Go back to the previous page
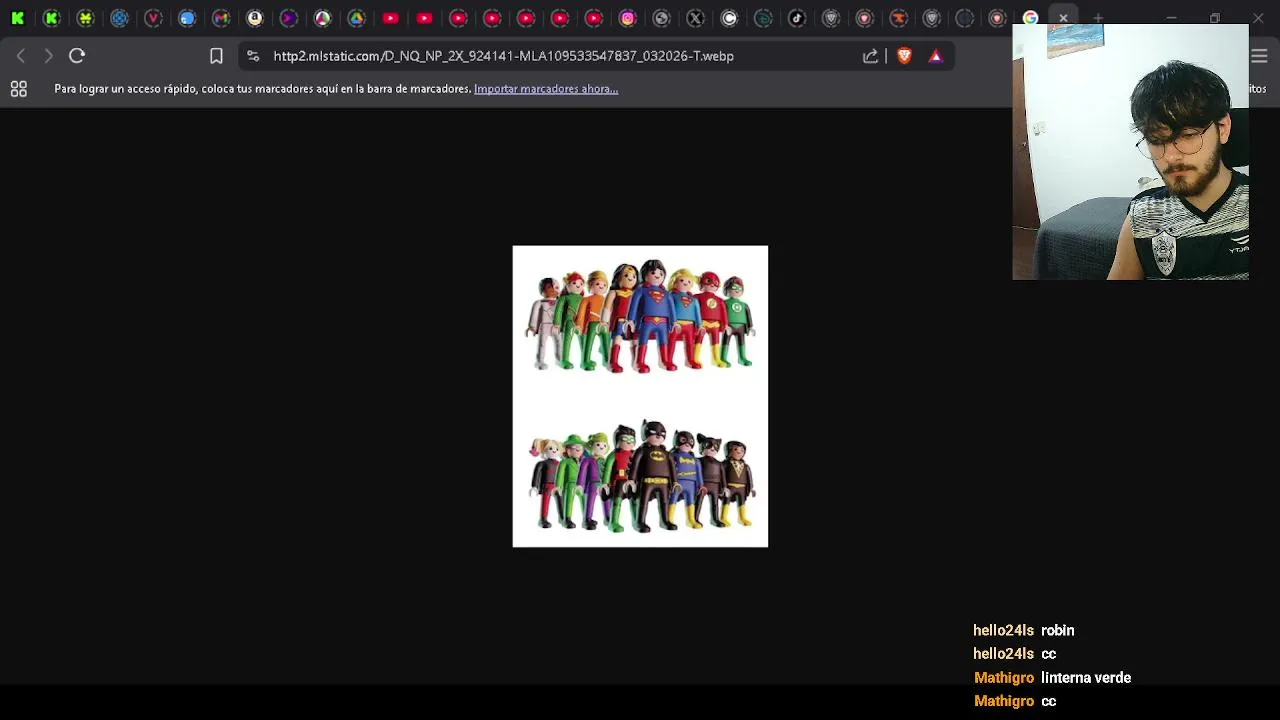Viewport: 1280px width, 720px height. coord(21,56)
